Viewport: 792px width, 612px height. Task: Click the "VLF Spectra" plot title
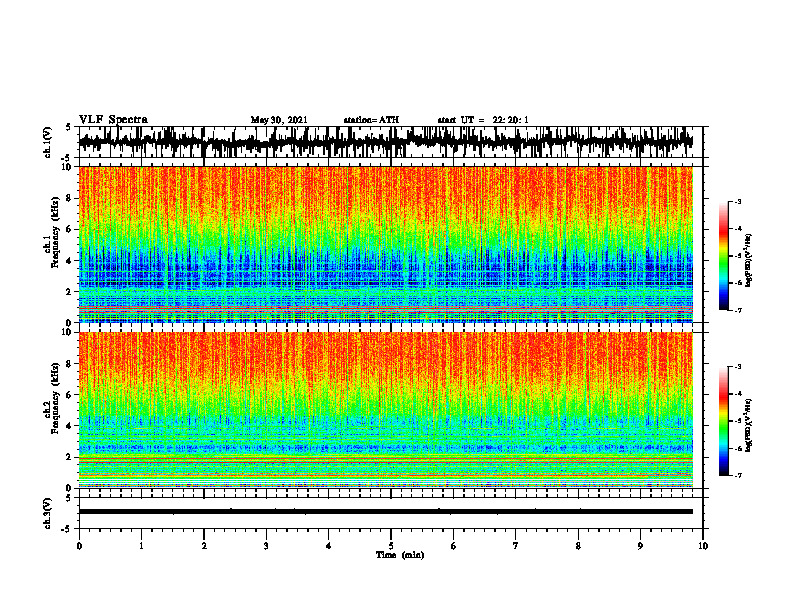click(x=113, y=120)
